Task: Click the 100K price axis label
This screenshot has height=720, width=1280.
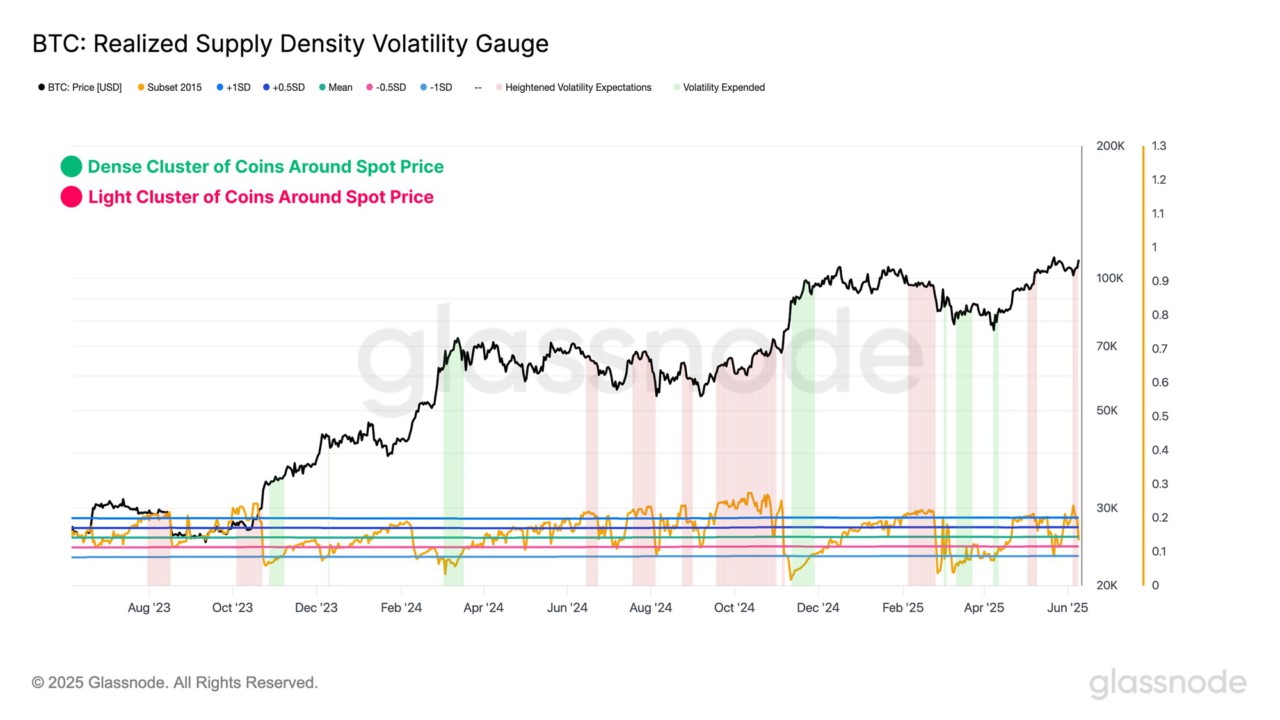Action: coord(1111,278)
